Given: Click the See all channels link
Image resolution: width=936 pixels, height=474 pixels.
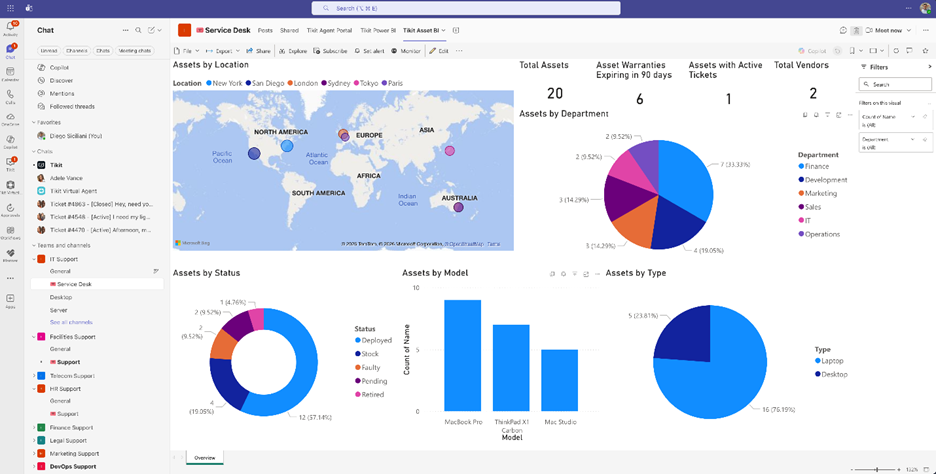Looking at the screenshot, I should (71, 322).
